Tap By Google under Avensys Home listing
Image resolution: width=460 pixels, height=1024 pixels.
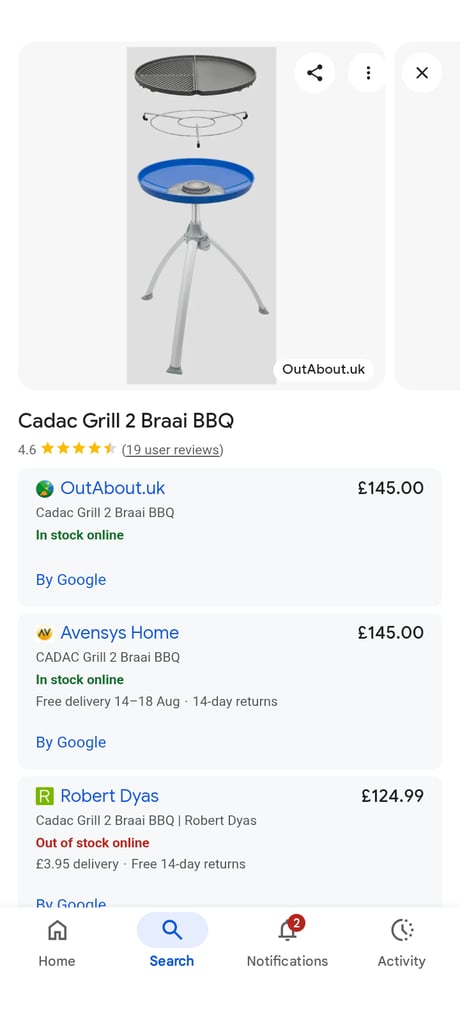pos(71,743)
